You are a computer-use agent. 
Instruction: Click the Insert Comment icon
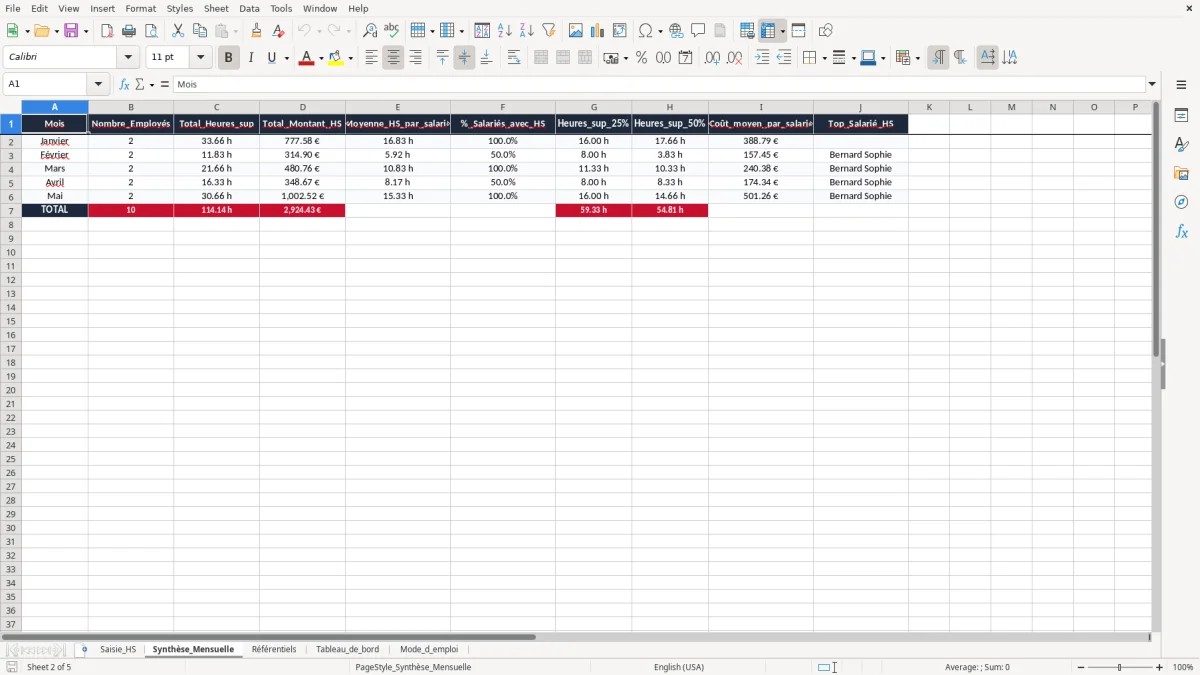pos(698,31)
